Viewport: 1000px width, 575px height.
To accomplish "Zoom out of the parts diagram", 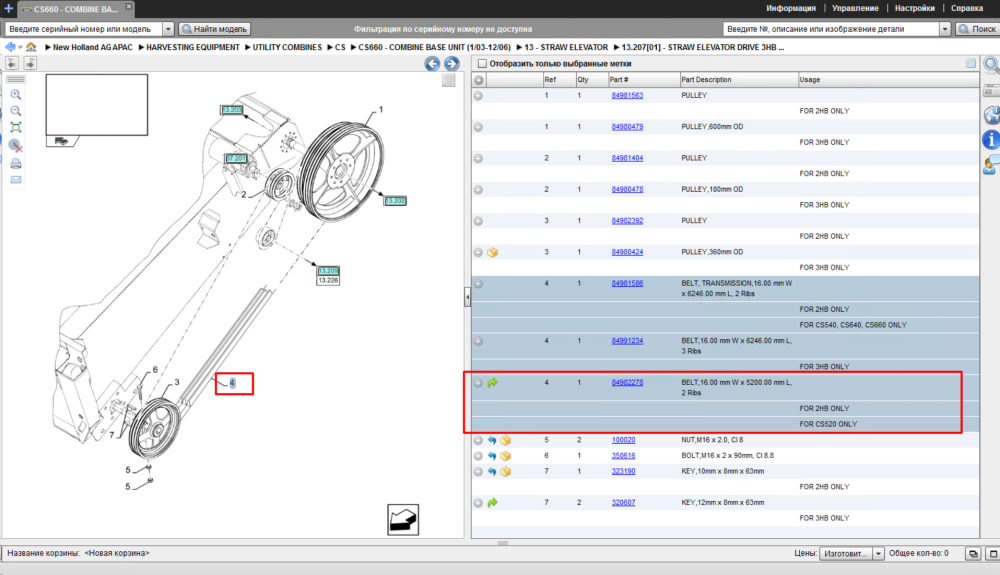I will [x=16, y=111].
